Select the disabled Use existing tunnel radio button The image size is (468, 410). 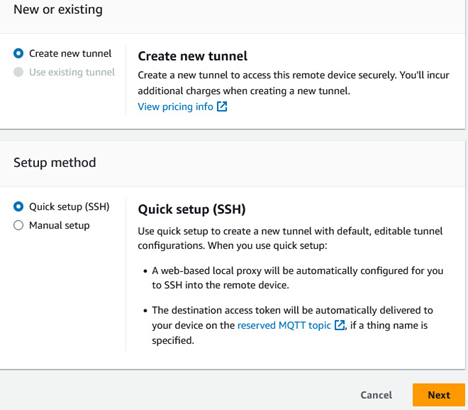[18, 72]
